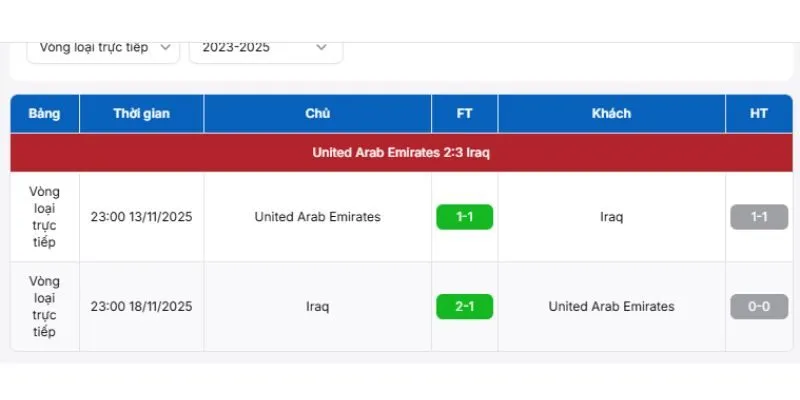Select the "Khách" column header

(x=611, y=114)
